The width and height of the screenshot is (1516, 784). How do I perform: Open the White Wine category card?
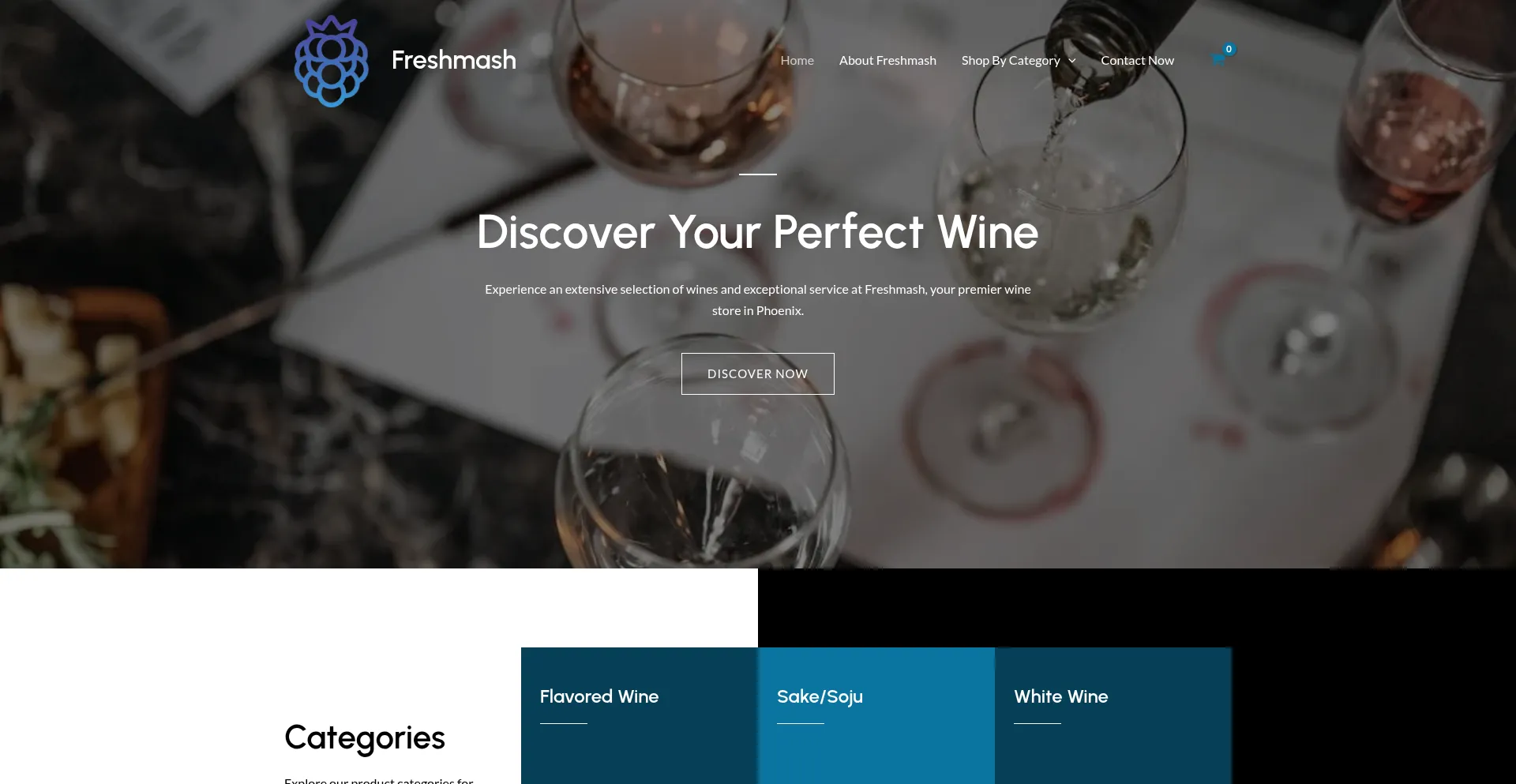(1113, 715)
